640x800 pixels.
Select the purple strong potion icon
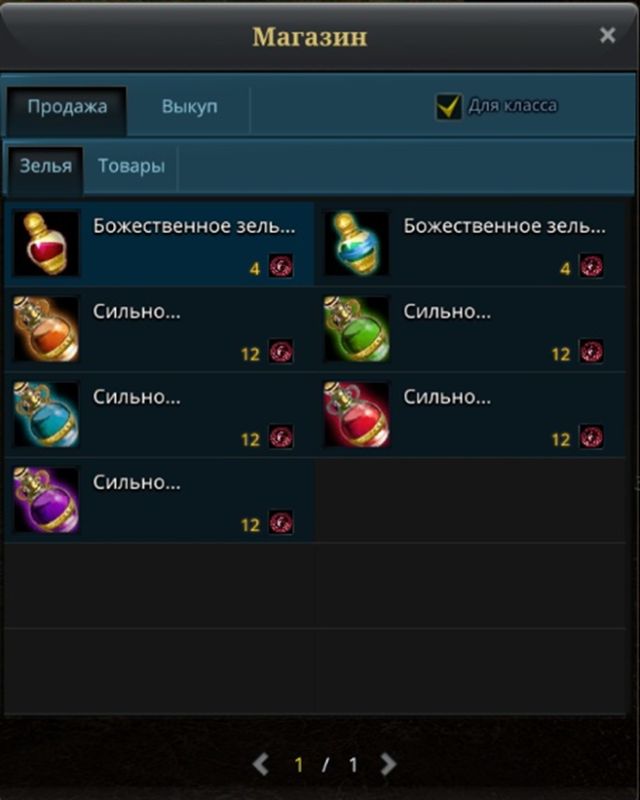[46, 500]
